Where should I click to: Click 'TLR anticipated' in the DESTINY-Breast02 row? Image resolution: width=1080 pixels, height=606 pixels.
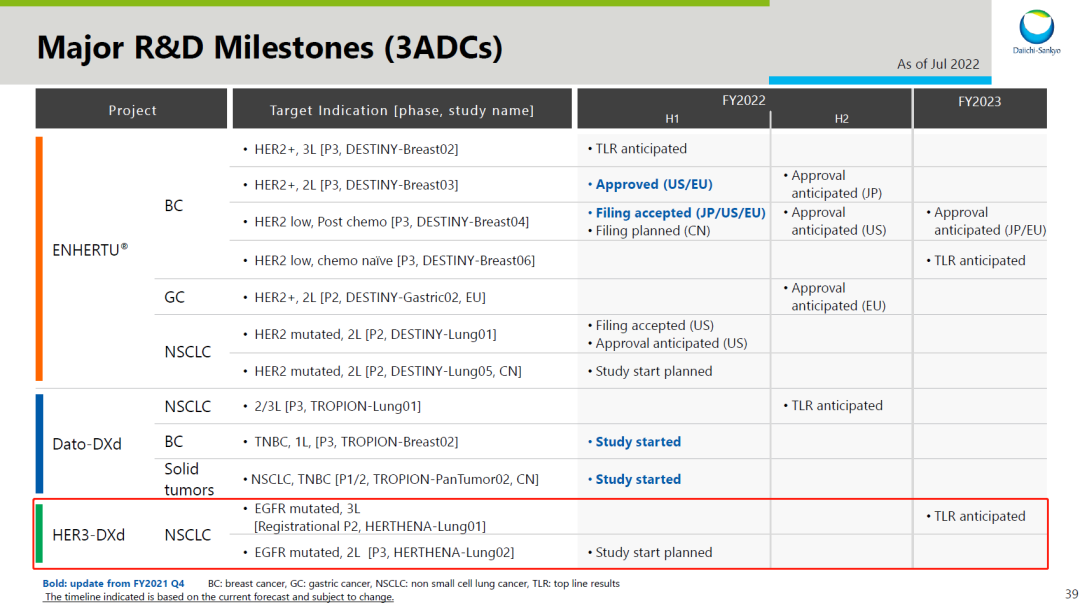coord(641,149)
